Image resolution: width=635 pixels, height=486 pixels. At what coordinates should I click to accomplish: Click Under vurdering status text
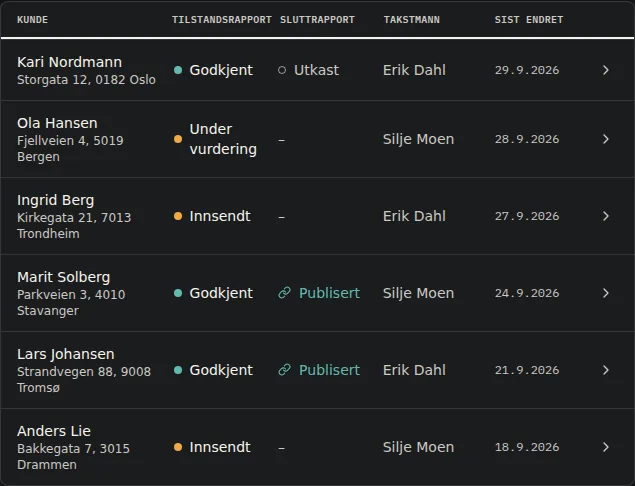tap(223, 139)
